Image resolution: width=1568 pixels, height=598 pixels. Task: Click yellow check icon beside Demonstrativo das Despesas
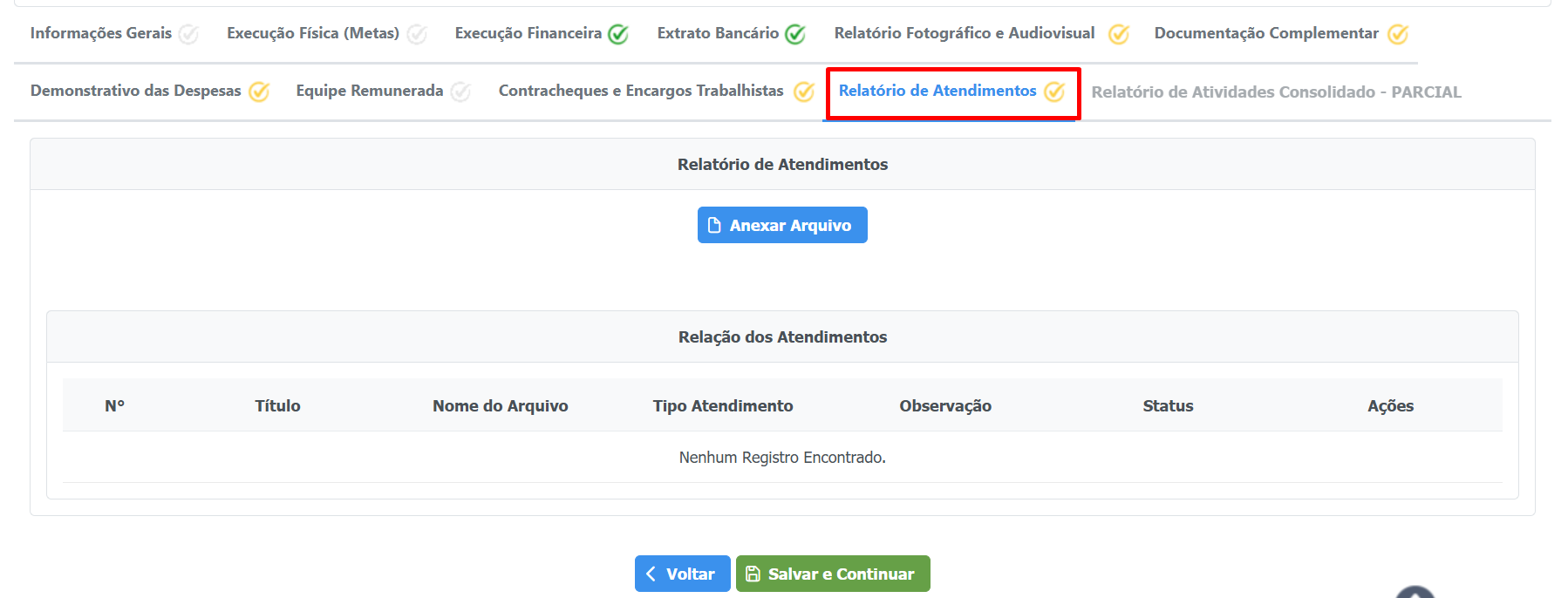[x=259, y=92]
